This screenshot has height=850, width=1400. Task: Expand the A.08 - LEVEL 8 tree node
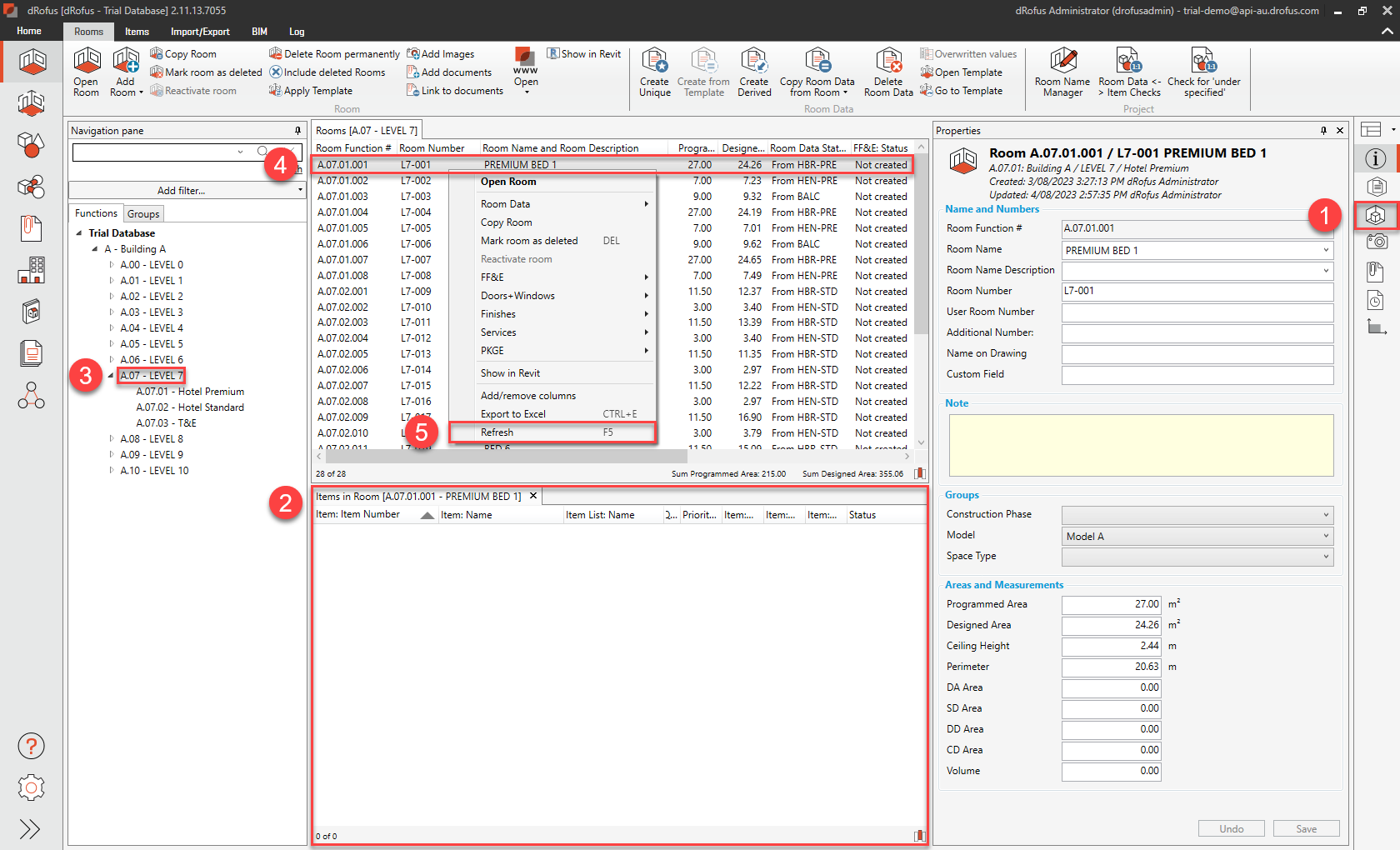point(112,438)
